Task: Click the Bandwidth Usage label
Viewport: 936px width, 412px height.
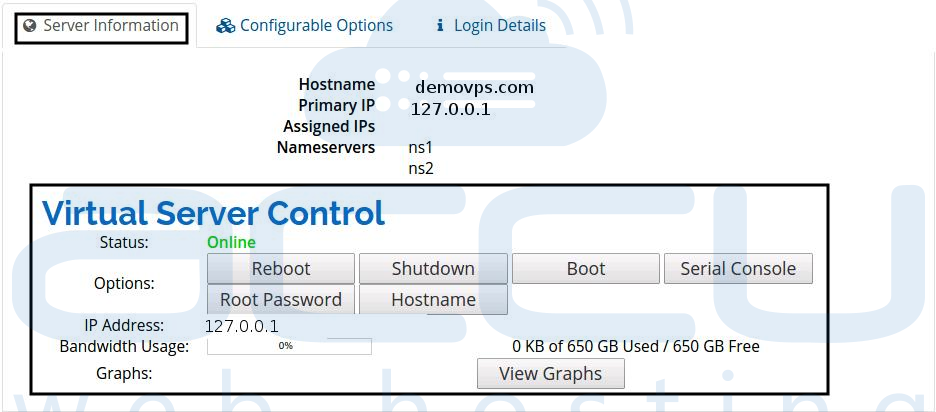Action: coord(124,346)
